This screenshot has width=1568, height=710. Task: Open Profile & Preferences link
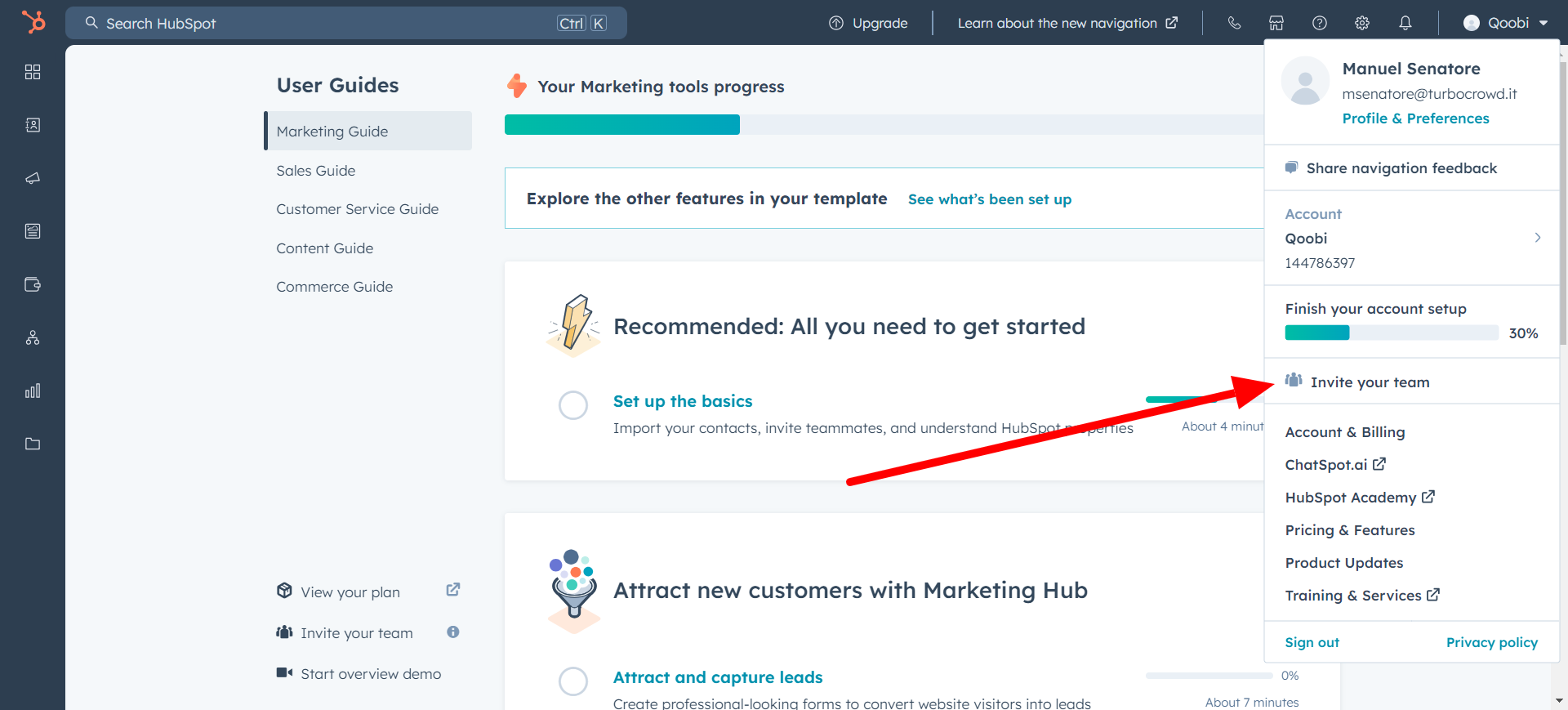[1415, 118]
